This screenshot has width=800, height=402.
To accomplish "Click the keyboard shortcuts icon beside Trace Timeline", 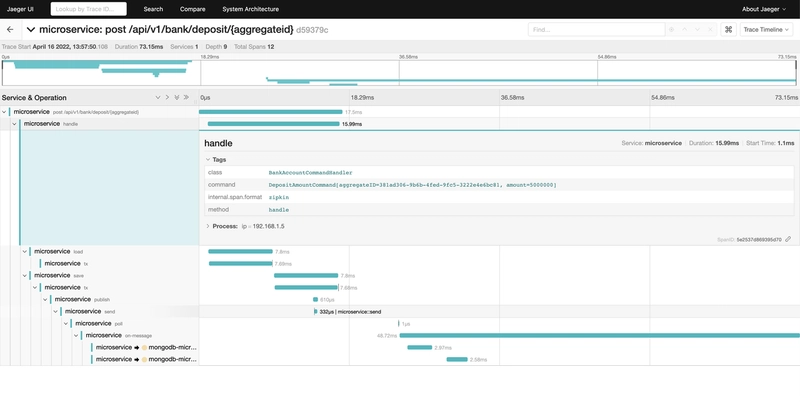I will (x=728, y=30).
